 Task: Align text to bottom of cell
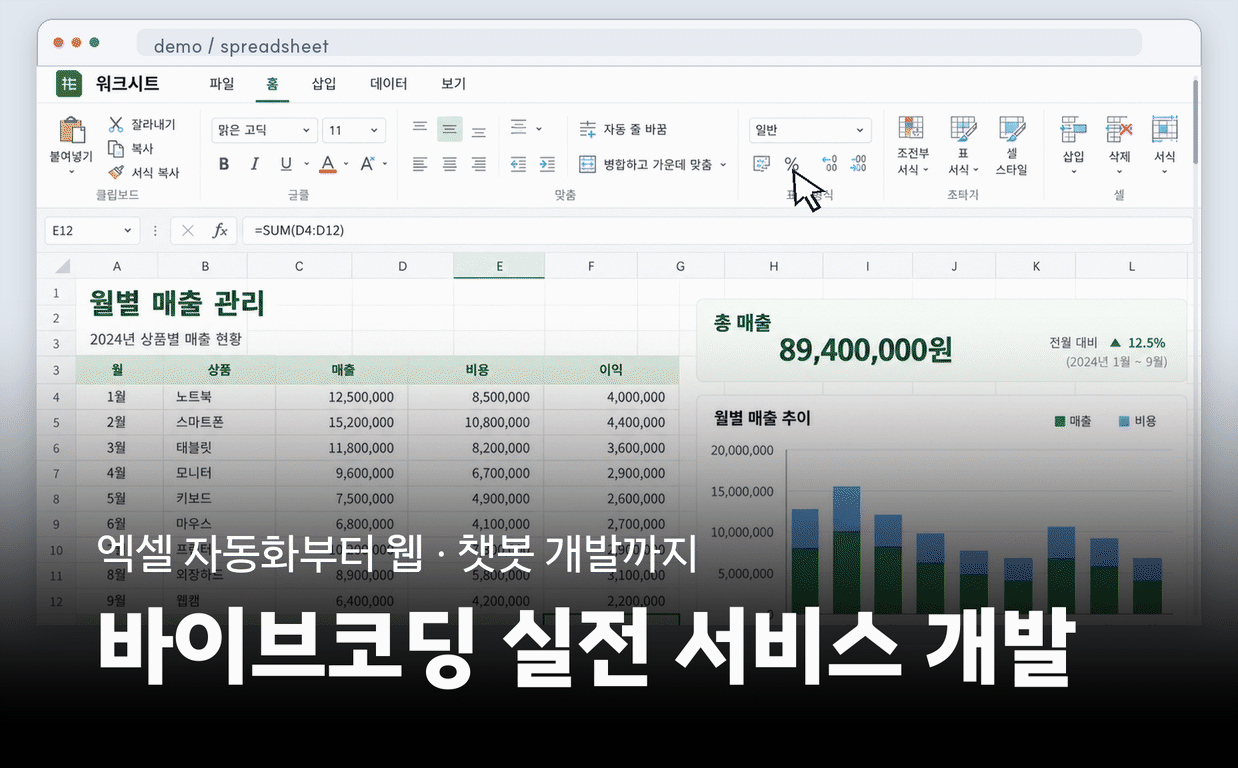point(479,130)
